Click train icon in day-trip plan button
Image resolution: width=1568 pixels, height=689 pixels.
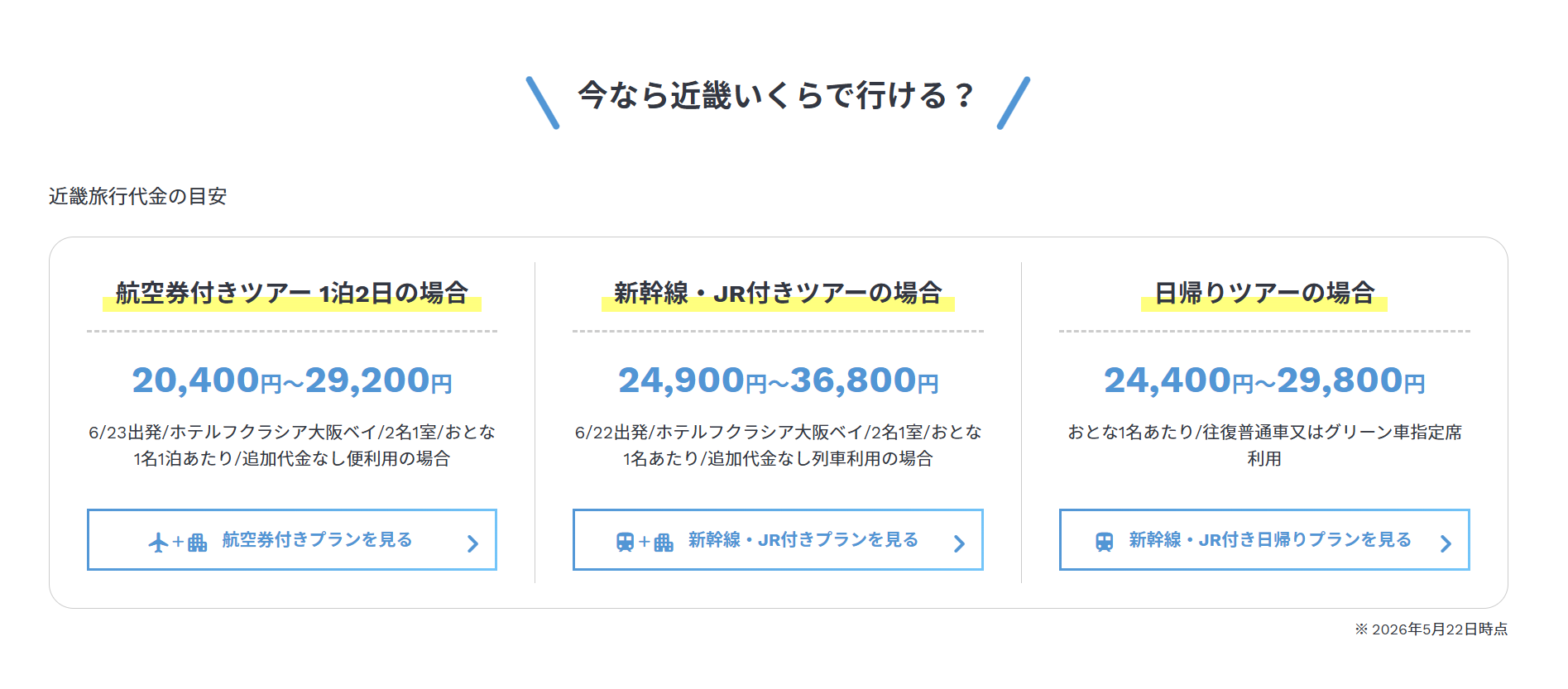(x=1104, y=543)
